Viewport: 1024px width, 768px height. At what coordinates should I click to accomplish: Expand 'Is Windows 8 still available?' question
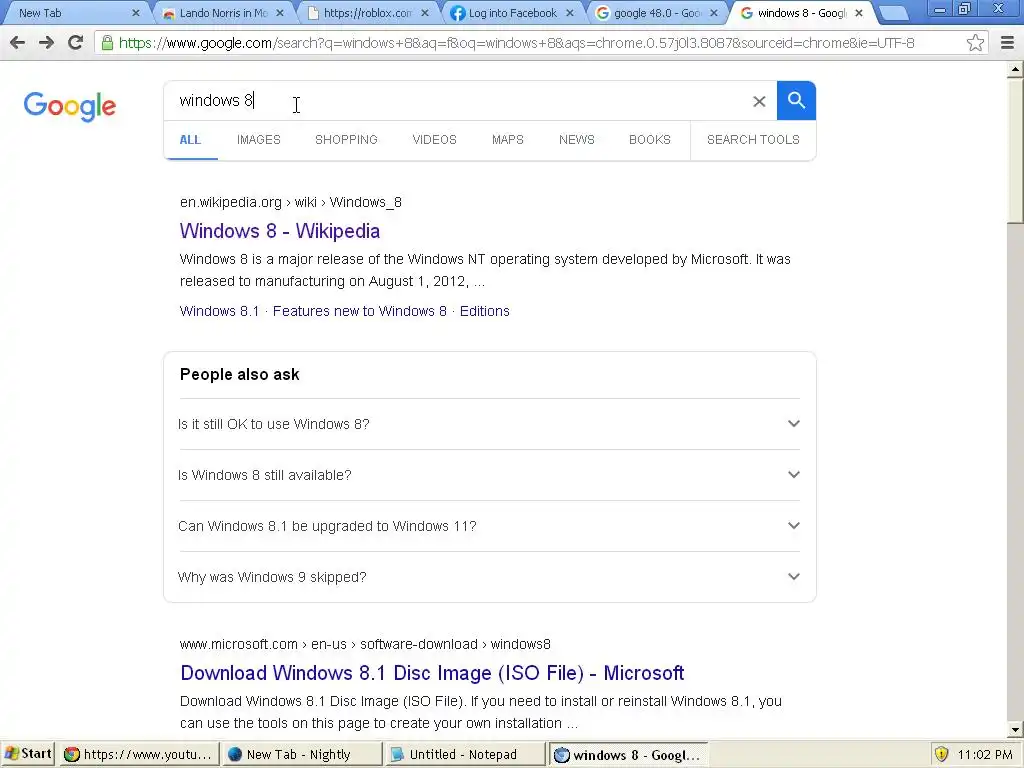pyautogui.click(x=489, y=475)
